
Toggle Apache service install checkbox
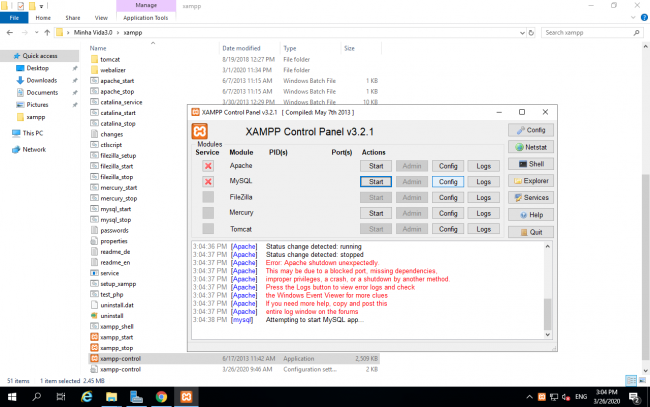click(208, 166)
